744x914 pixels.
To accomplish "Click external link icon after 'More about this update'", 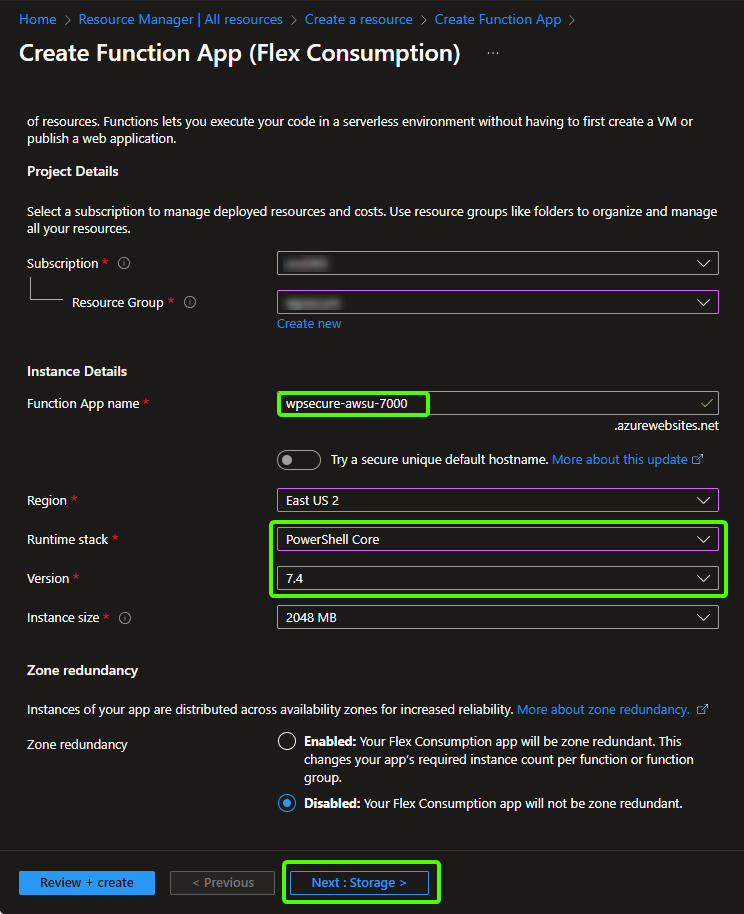I will pos(698,460).
